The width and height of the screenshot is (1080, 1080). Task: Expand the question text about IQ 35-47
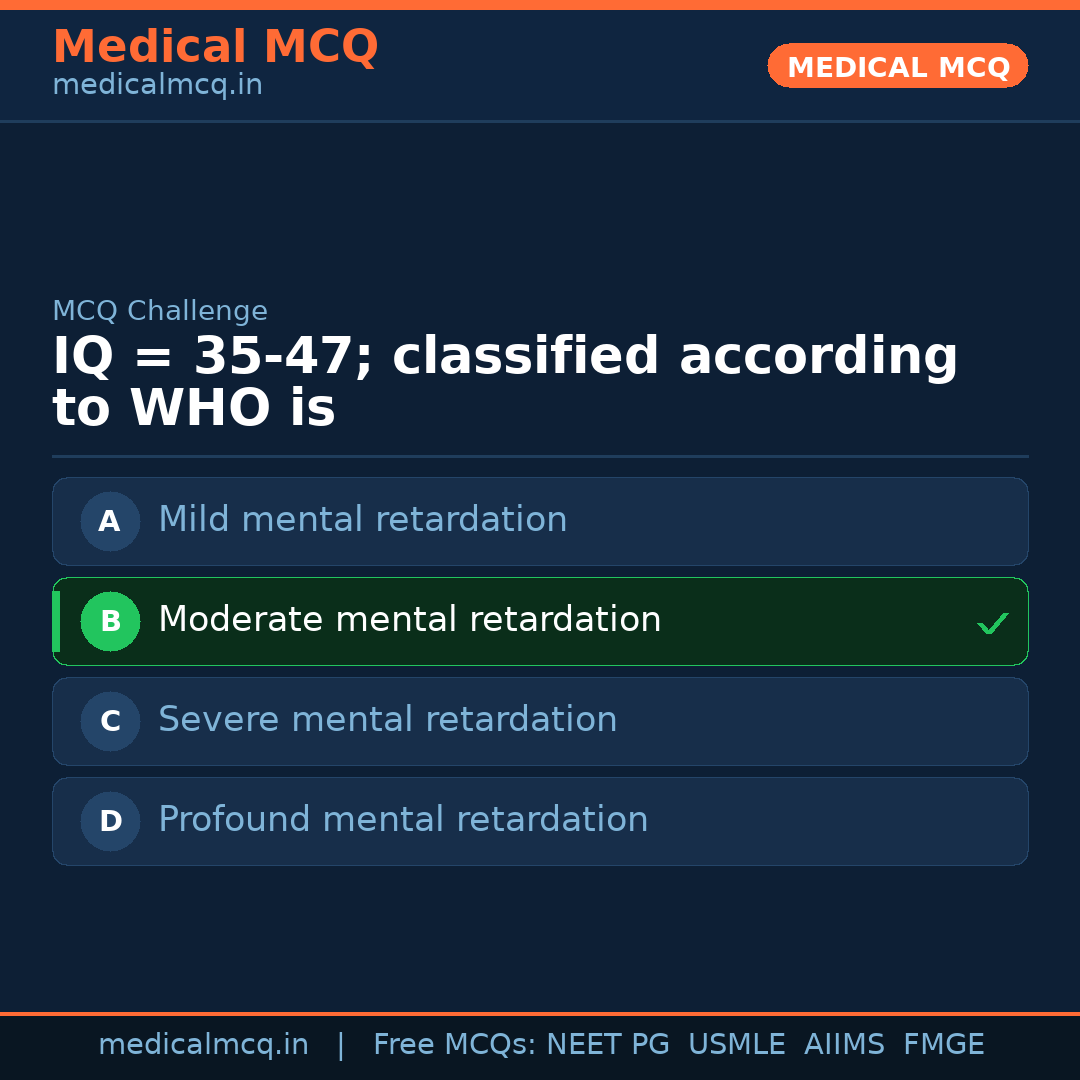pos(505,380)
